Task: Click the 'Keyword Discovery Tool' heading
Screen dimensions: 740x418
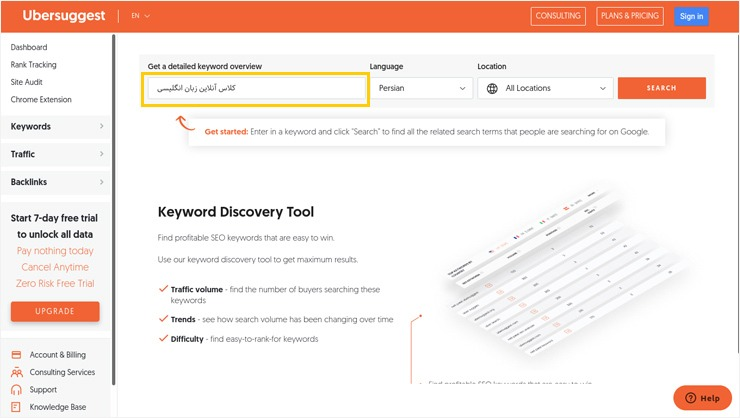Action: pos(235,212)
